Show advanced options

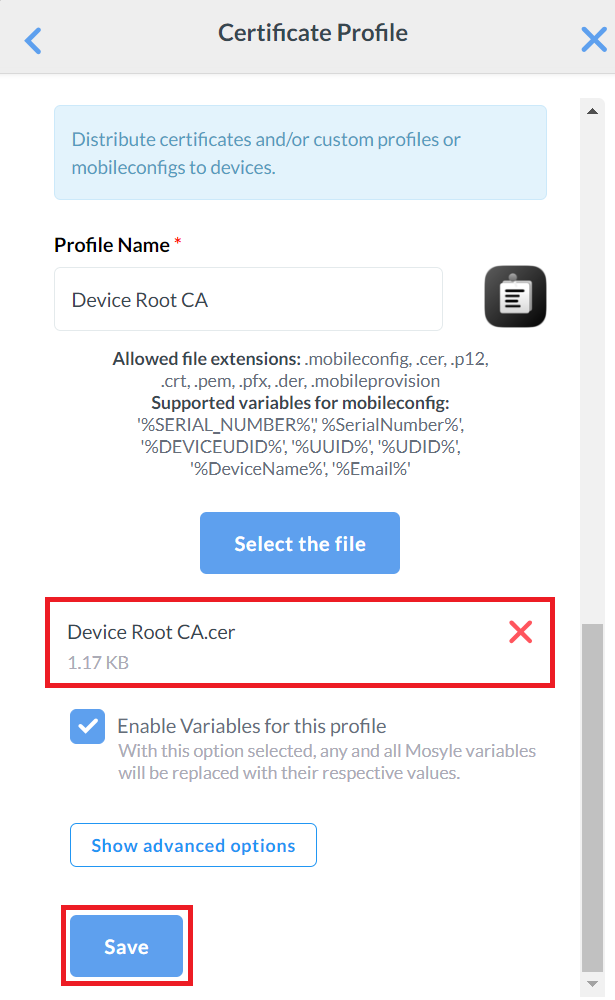click(193, 845)
